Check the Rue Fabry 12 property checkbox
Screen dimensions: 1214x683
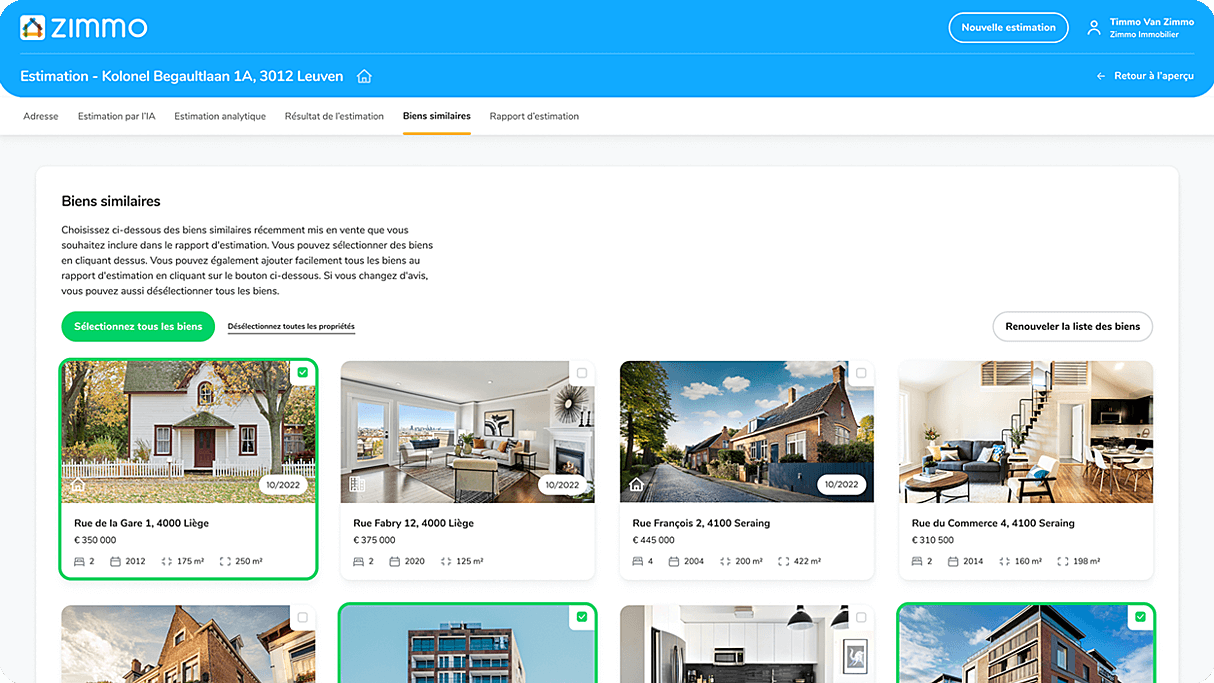pos(582,373)
